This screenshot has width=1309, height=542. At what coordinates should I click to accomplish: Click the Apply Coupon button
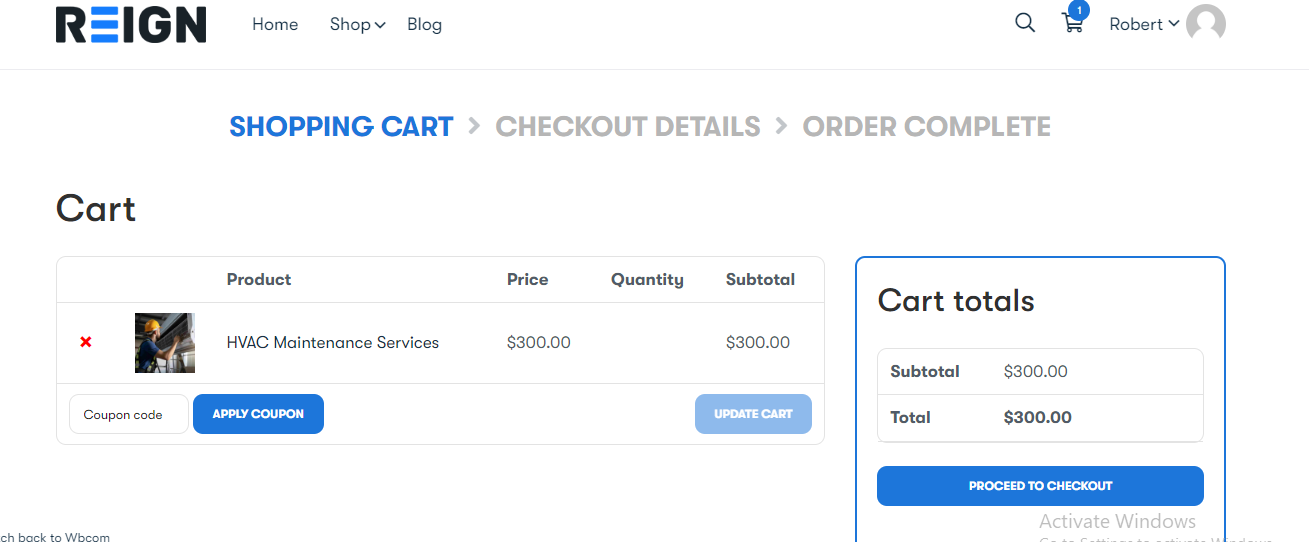[x=258, y=414]
